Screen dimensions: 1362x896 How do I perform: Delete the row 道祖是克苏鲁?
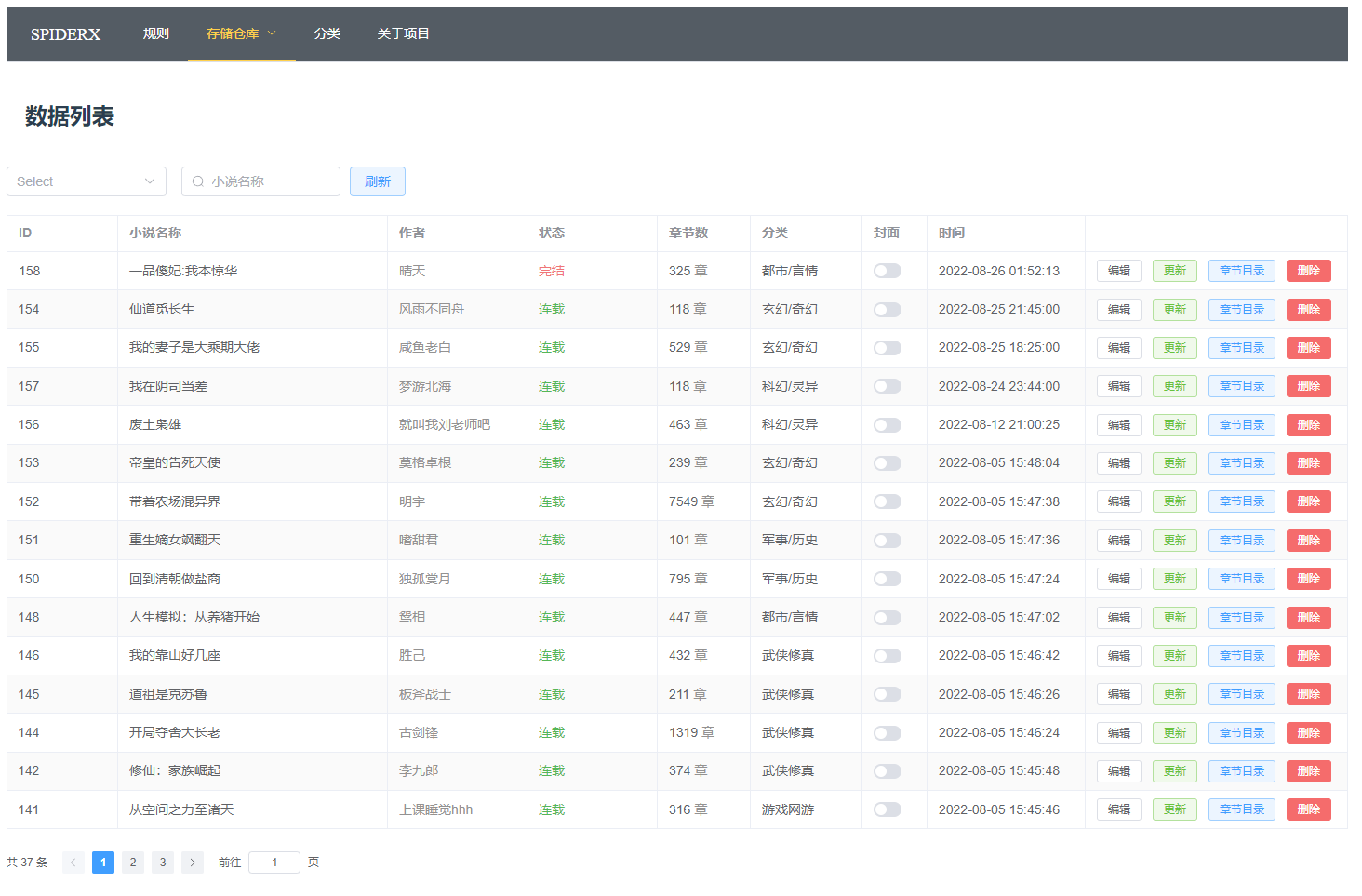(x=1309, y=694)
